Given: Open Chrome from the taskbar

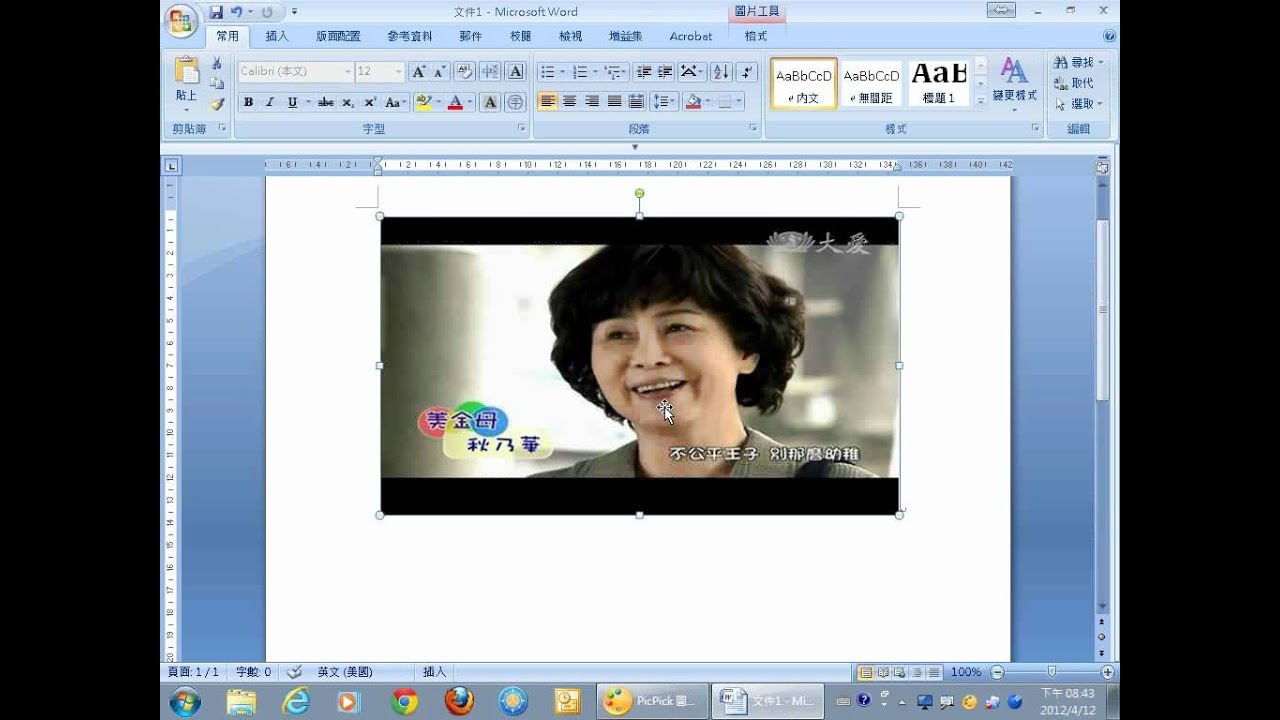Looking at the screenshot, I should [x=405, y=701].
